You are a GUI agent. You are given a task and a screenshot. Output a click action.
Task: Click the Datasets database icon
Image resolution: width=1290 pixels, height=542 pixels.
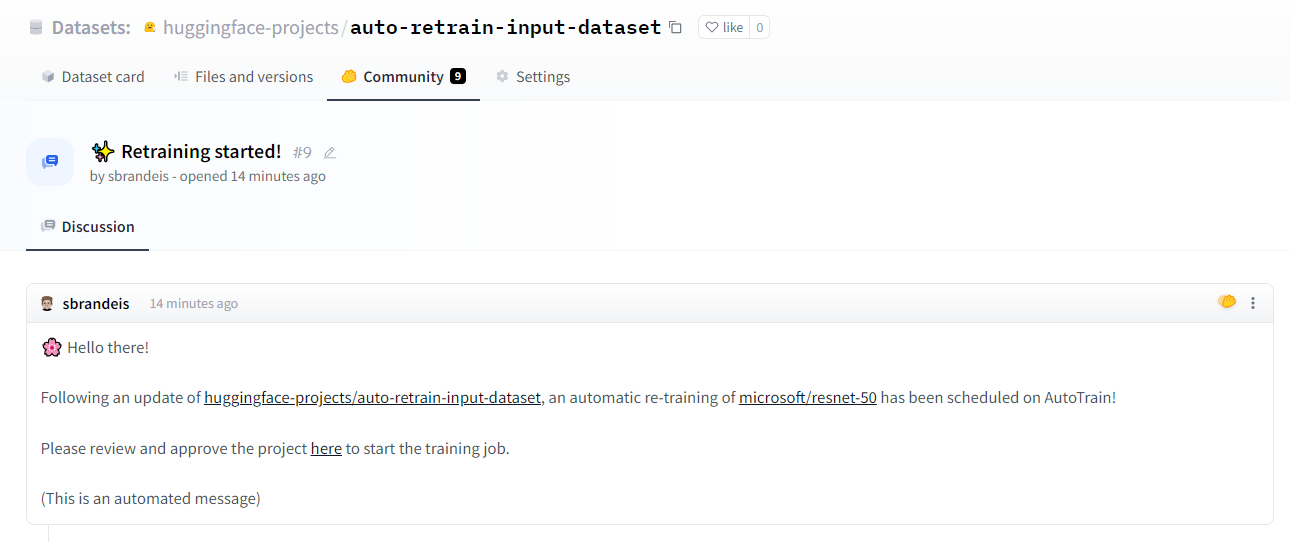(36, 28)
